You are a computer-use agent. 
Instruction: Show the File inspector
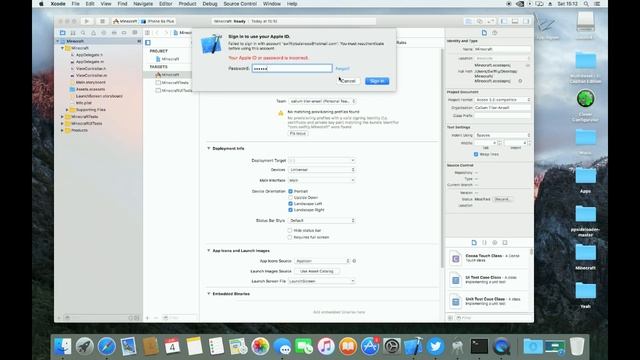point(484,33)
